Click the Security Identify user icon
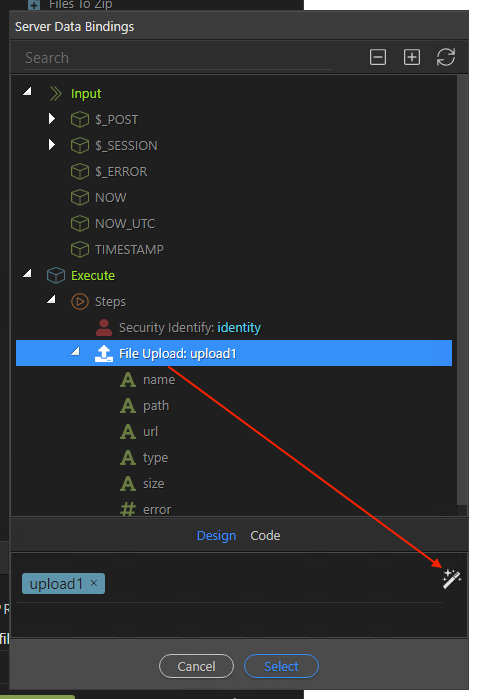 [104, 328]
